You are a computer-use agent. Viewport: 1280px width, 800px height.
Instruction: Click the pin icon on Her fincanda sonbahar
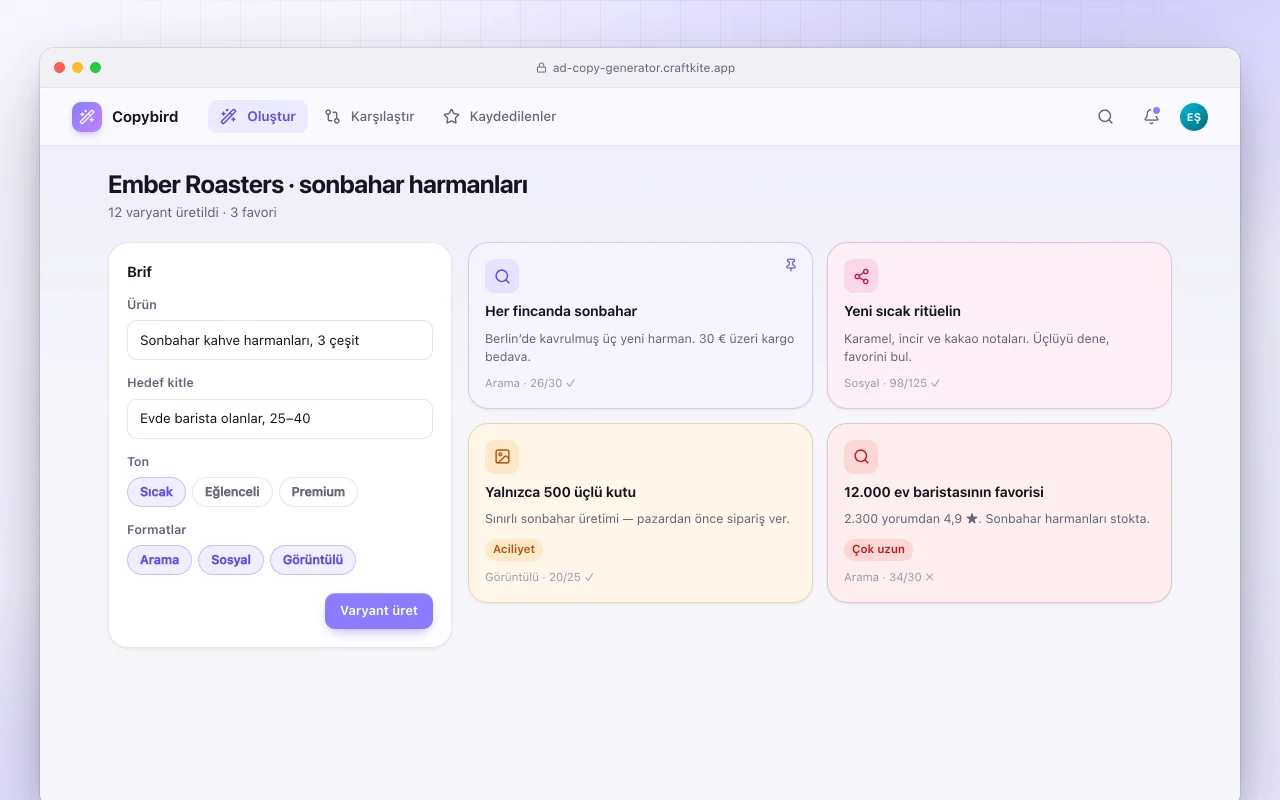click(x=791, y=265)
